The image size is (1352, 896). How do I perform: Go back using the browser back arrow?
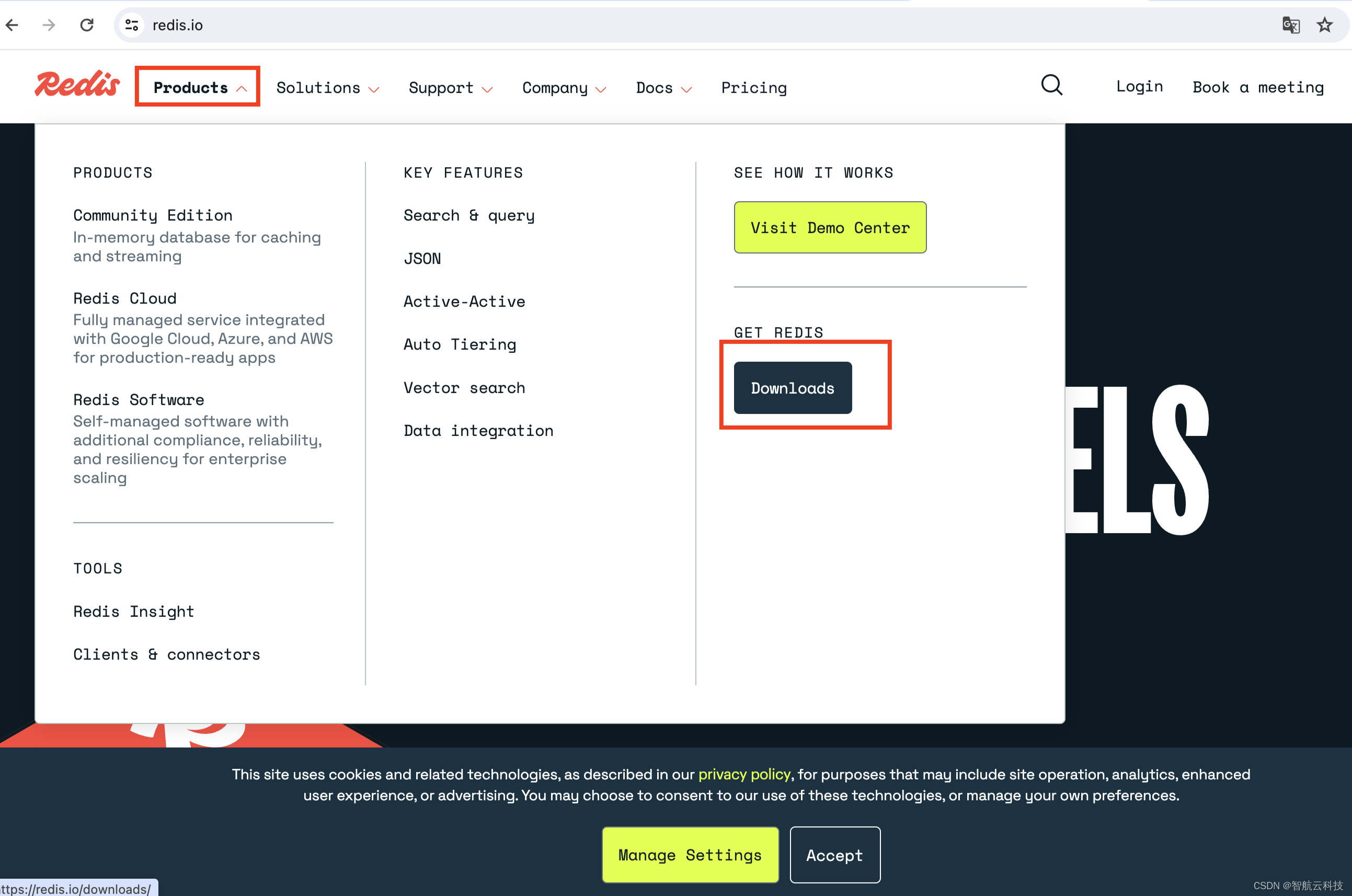pos(12,25)
